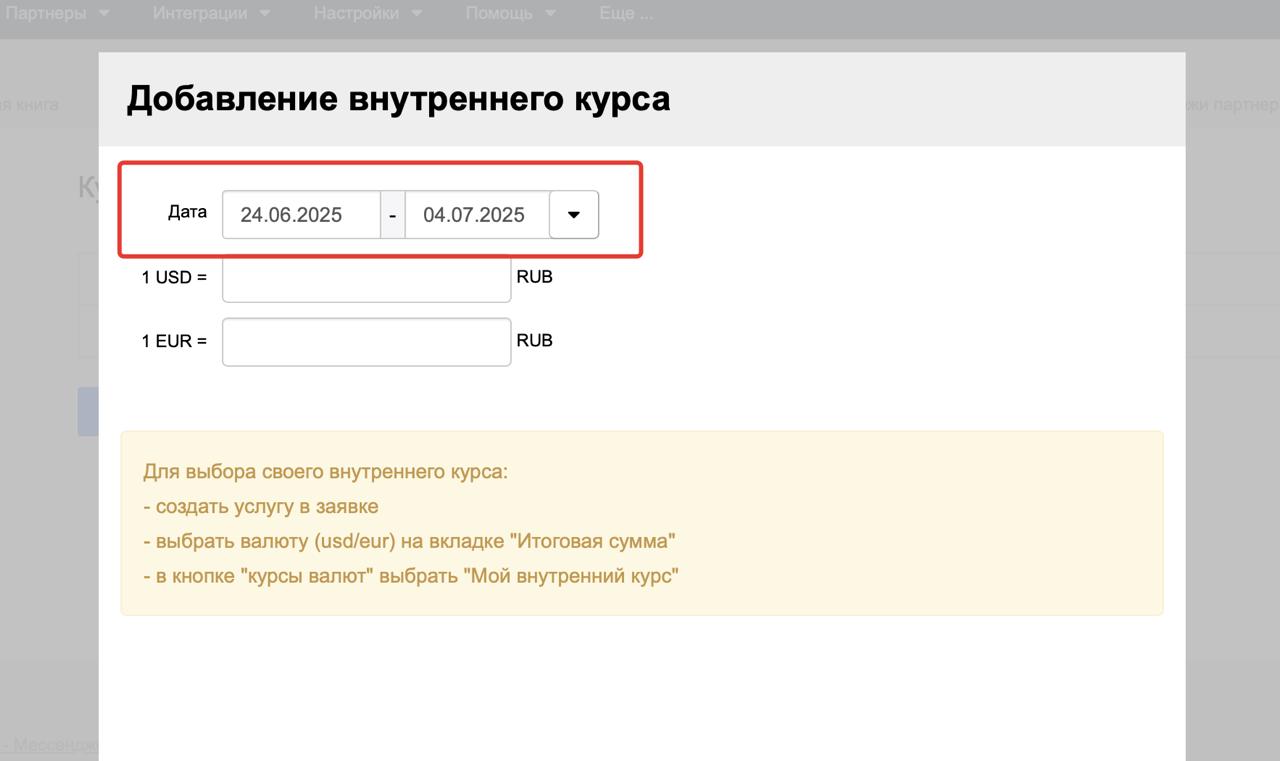Viewport: 1280px width, 761px height.
Task: Click the 1 USD = label
Action: click(174, 277)
